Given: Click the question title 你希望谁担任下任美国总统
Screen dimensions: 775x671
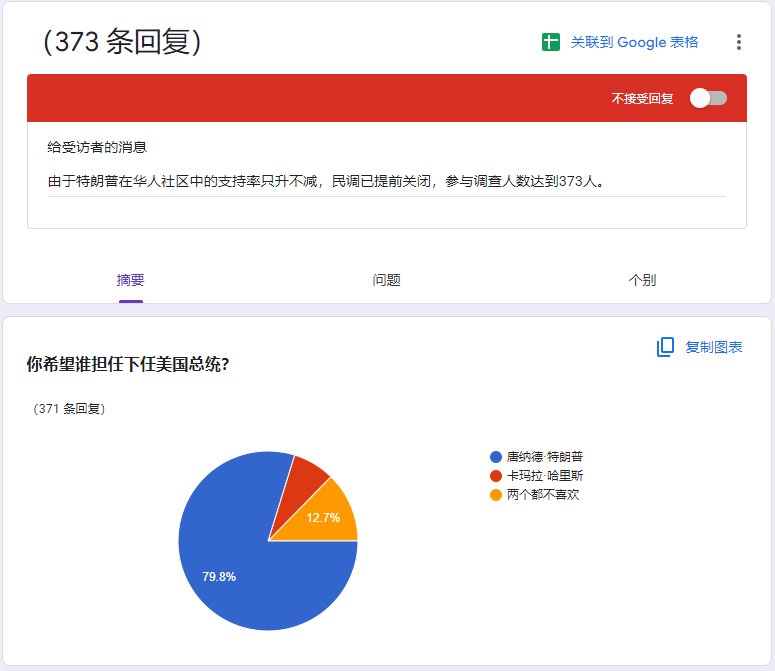Looking at the screenshot, I should point(128,364).
